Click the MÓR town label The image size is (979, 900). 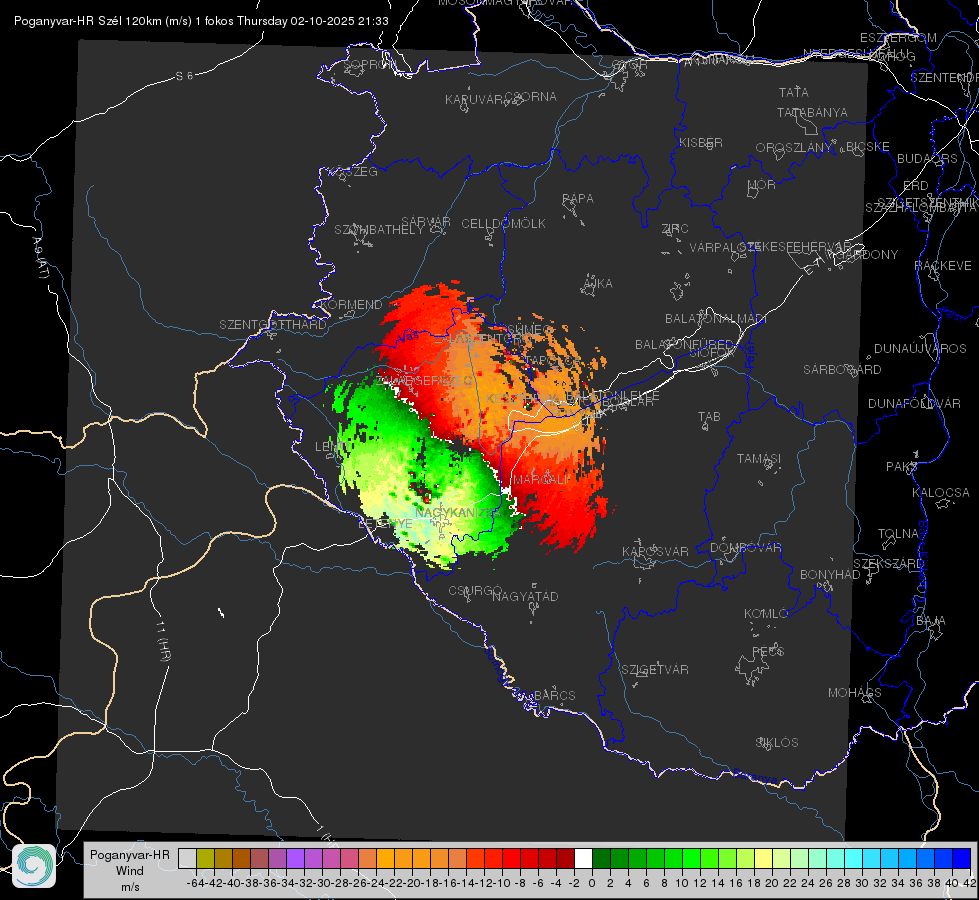(762, 185)
